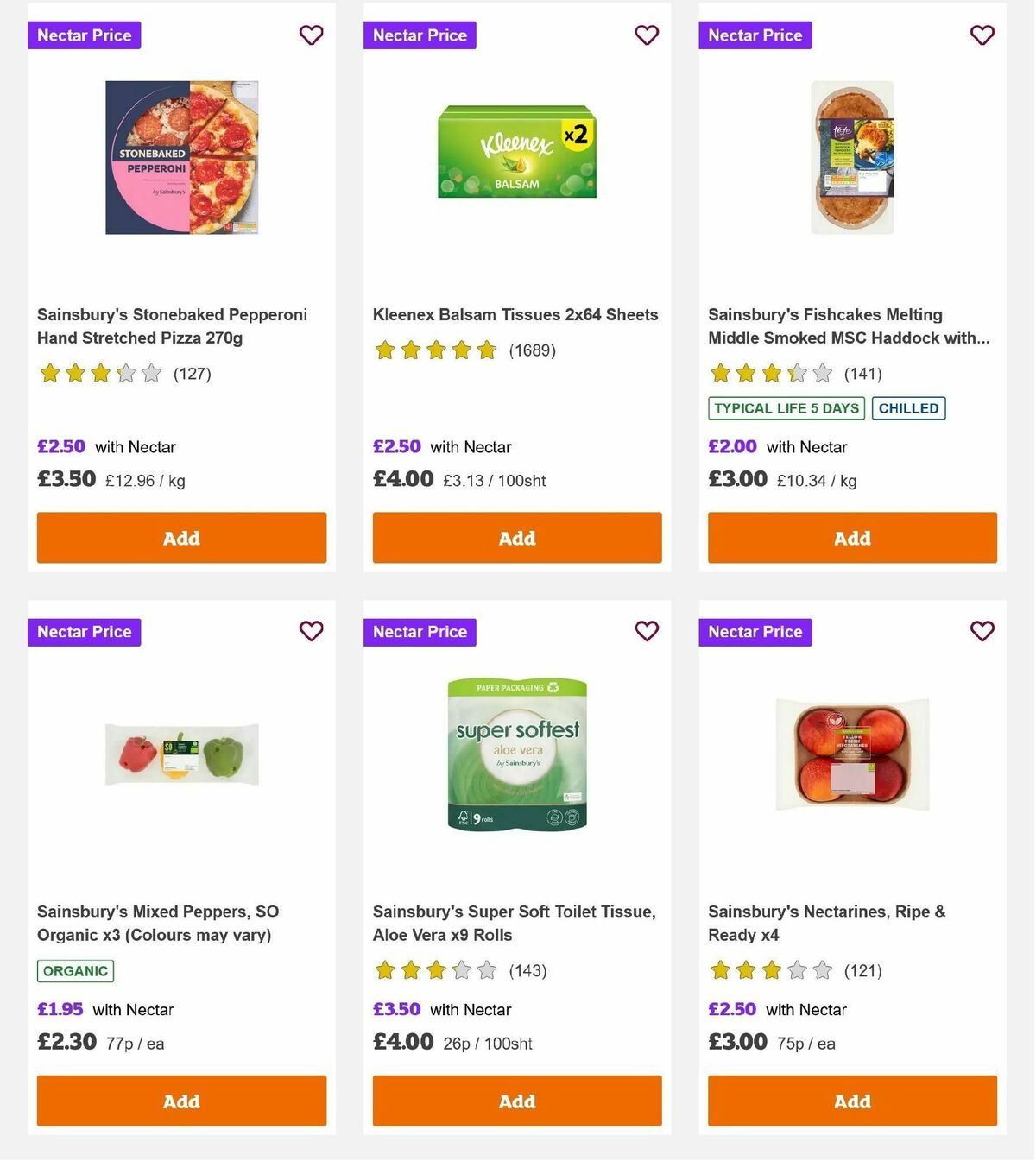Click the heart icon on Kleenex Balsam Tissues
This screenshot has height=1161, width=1036.
647,35
